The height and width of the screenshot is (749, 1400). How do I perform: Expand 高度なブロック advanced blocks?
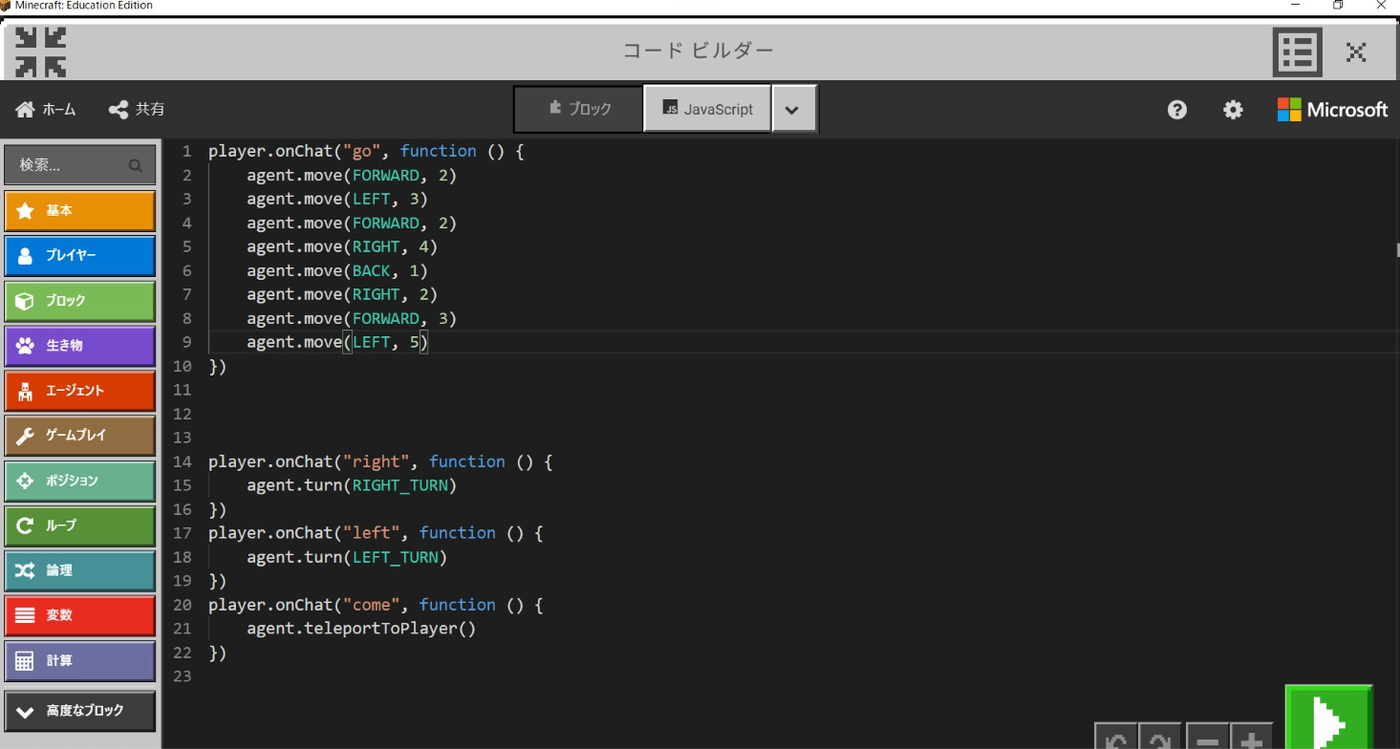pos(80,711)
